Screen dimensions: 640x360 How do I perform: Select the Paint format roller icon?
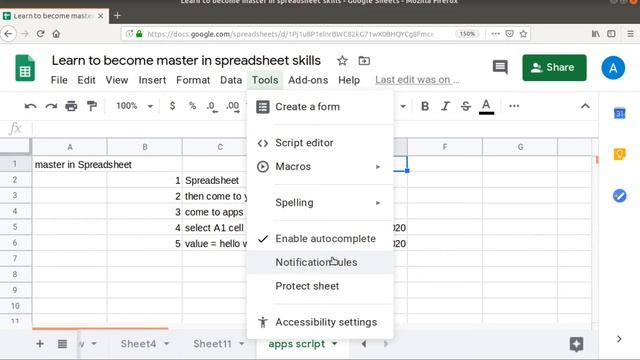point(91,106)
